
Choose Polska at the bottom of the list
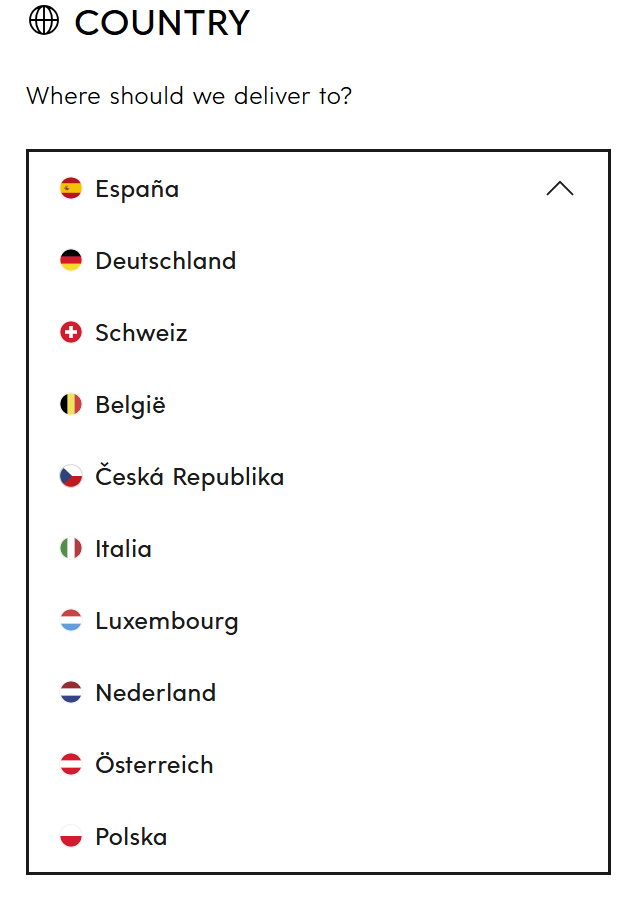pyautogui.click(x=131, y=836)
